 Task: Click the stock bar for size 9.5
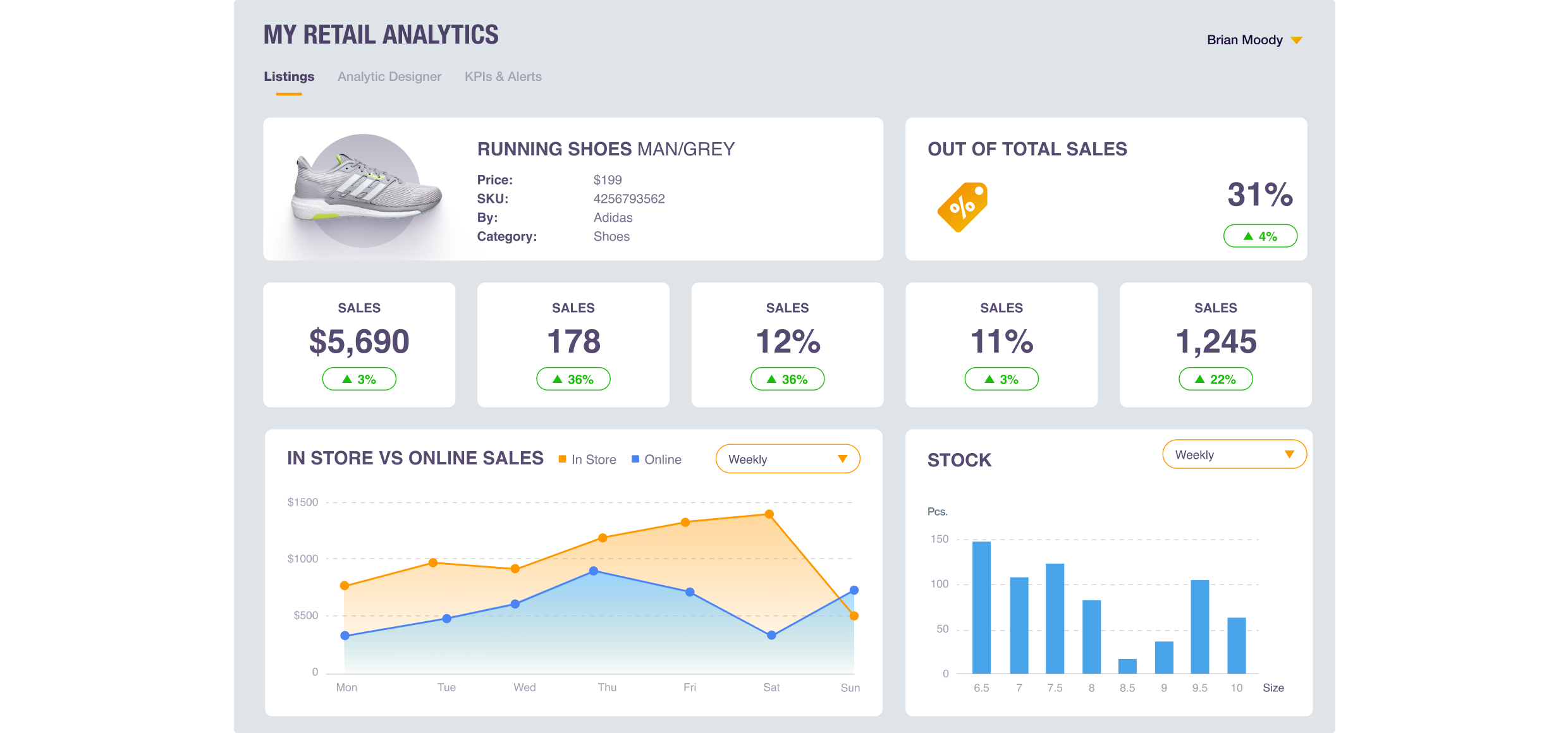click(1199, 626)
